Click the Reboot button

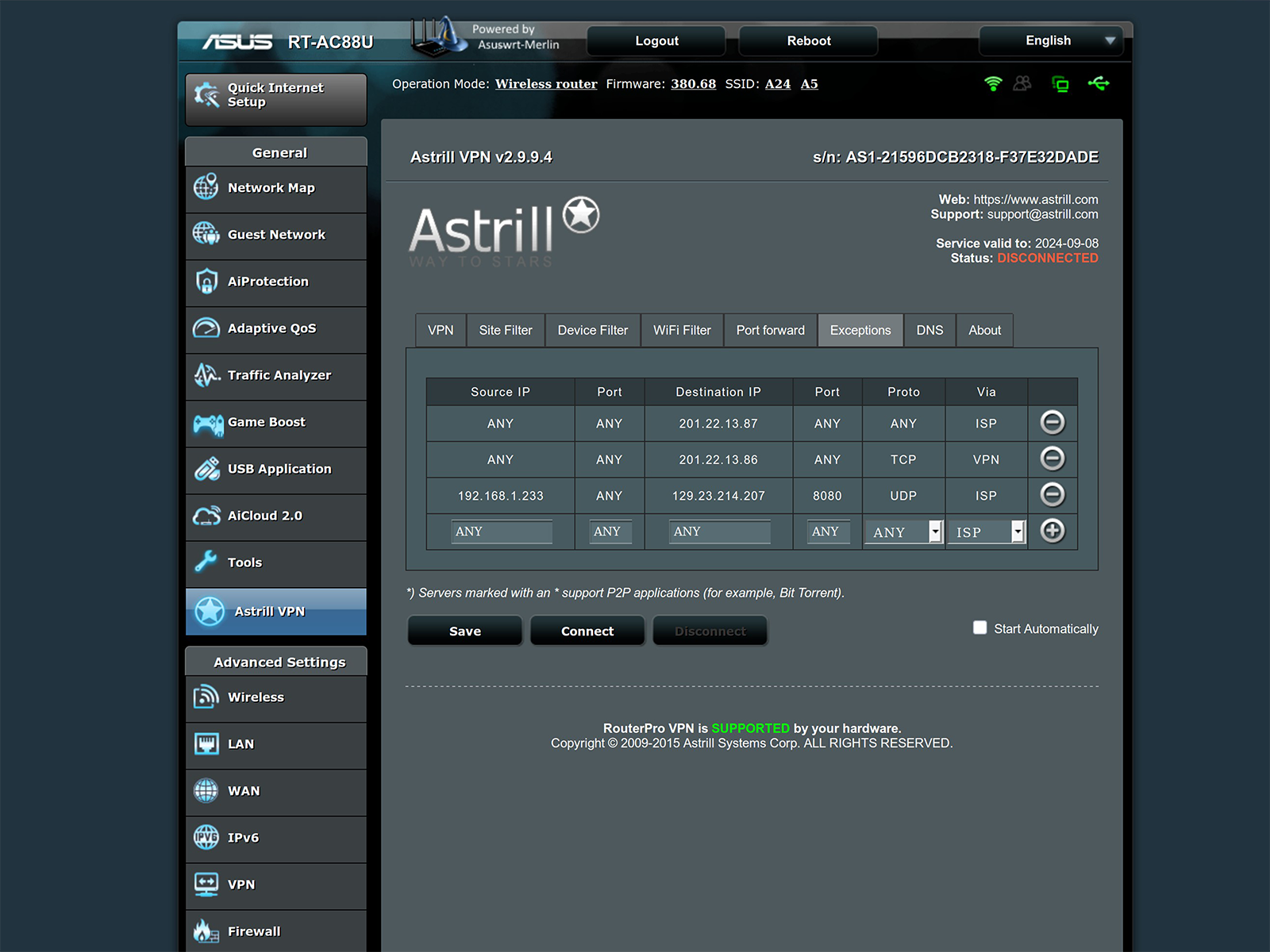coord(808,40)
